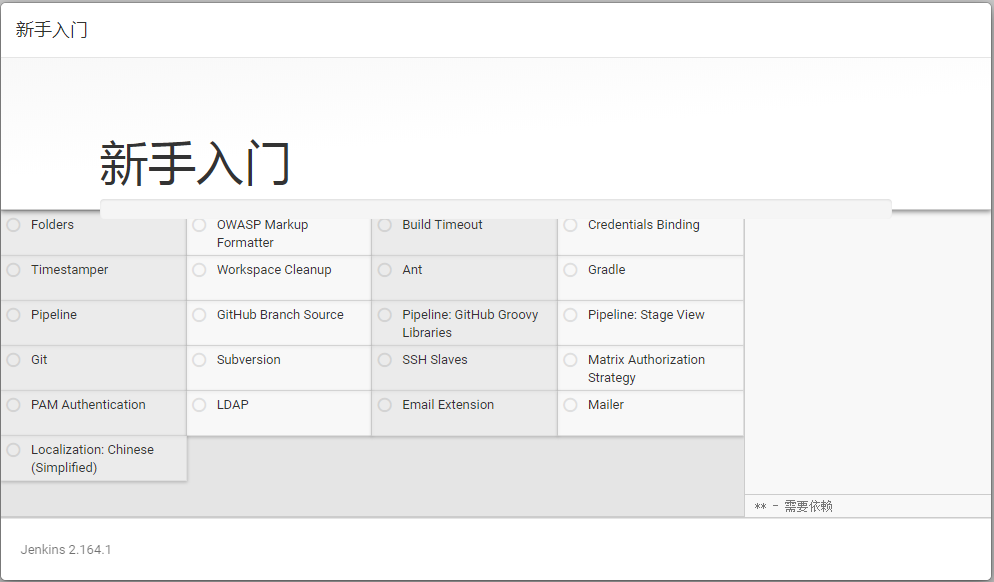The height and width of the screenshot is (582, 994).
Task: Select the Folders plugin radio circle
Action: [x=13, y=224]
